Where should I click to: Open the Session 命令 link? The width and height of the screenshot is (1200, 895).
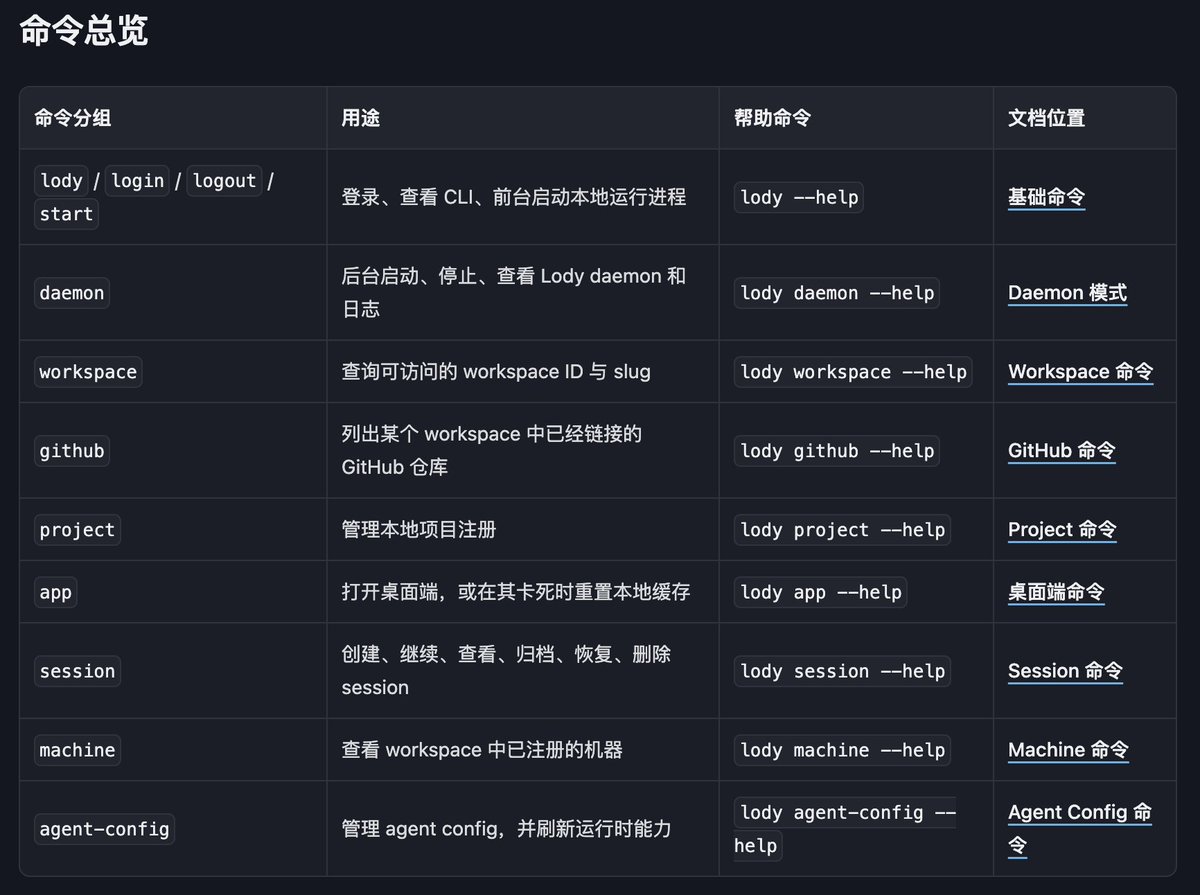tap(1065, 671)
